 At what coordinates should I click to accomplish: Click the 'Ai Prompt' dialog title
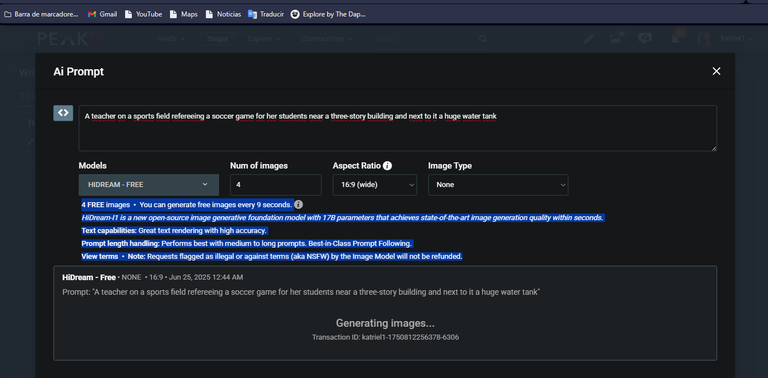pyautogui.click(x=78, y=72)
